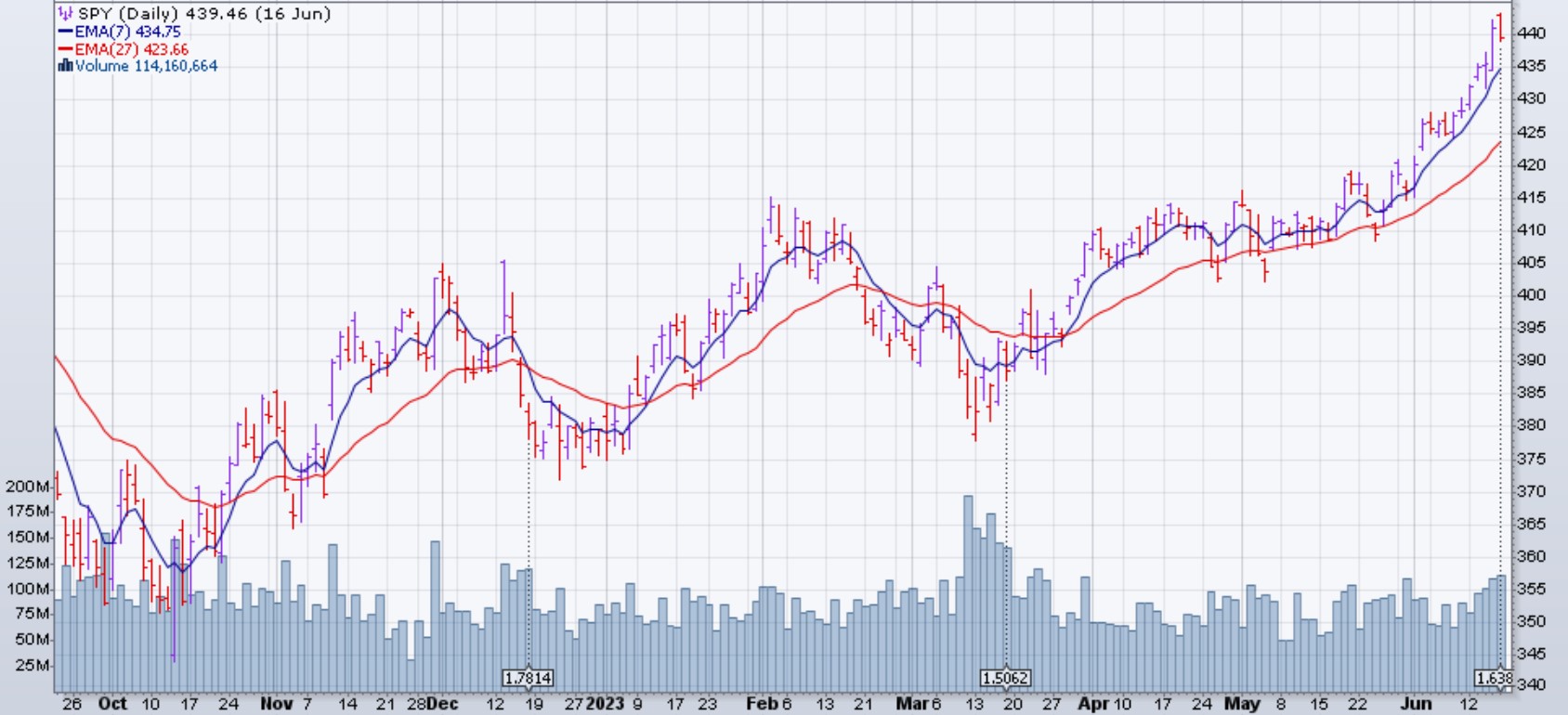This screenshot has height=715, width=1568.
Task: Click the EMA(7) 434.75 legend label
Action: (127, 32)
